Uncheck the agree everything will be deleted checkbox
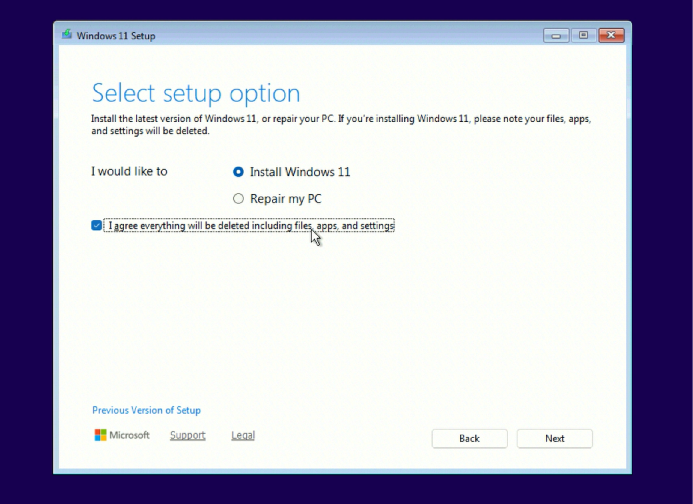Screen dimensions: 693x504 96,225
